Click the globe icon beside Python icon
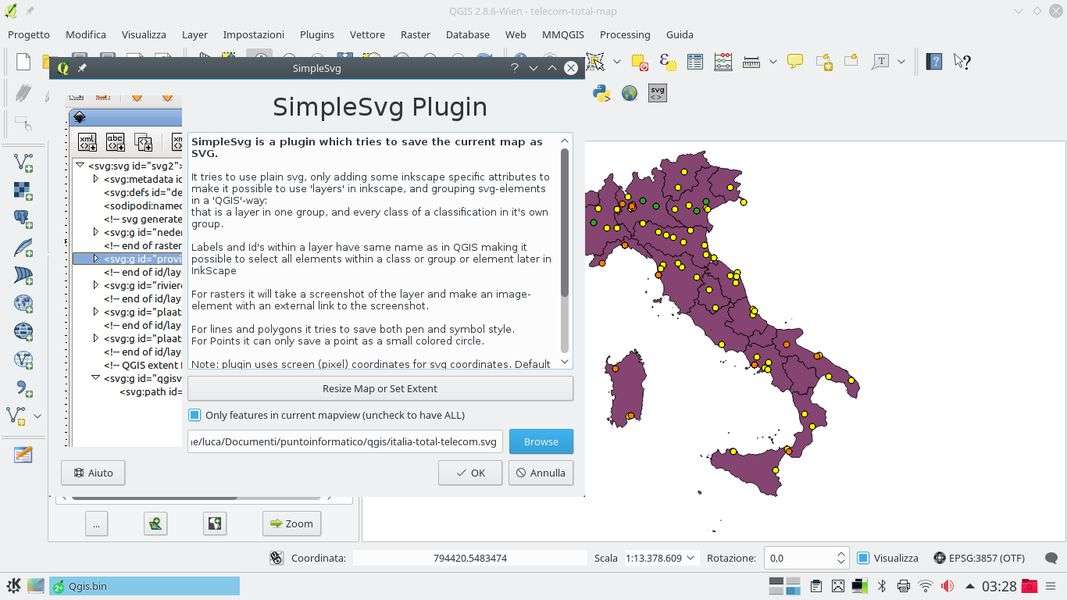Screen dimensions: 1067x600 click(629, 93)
